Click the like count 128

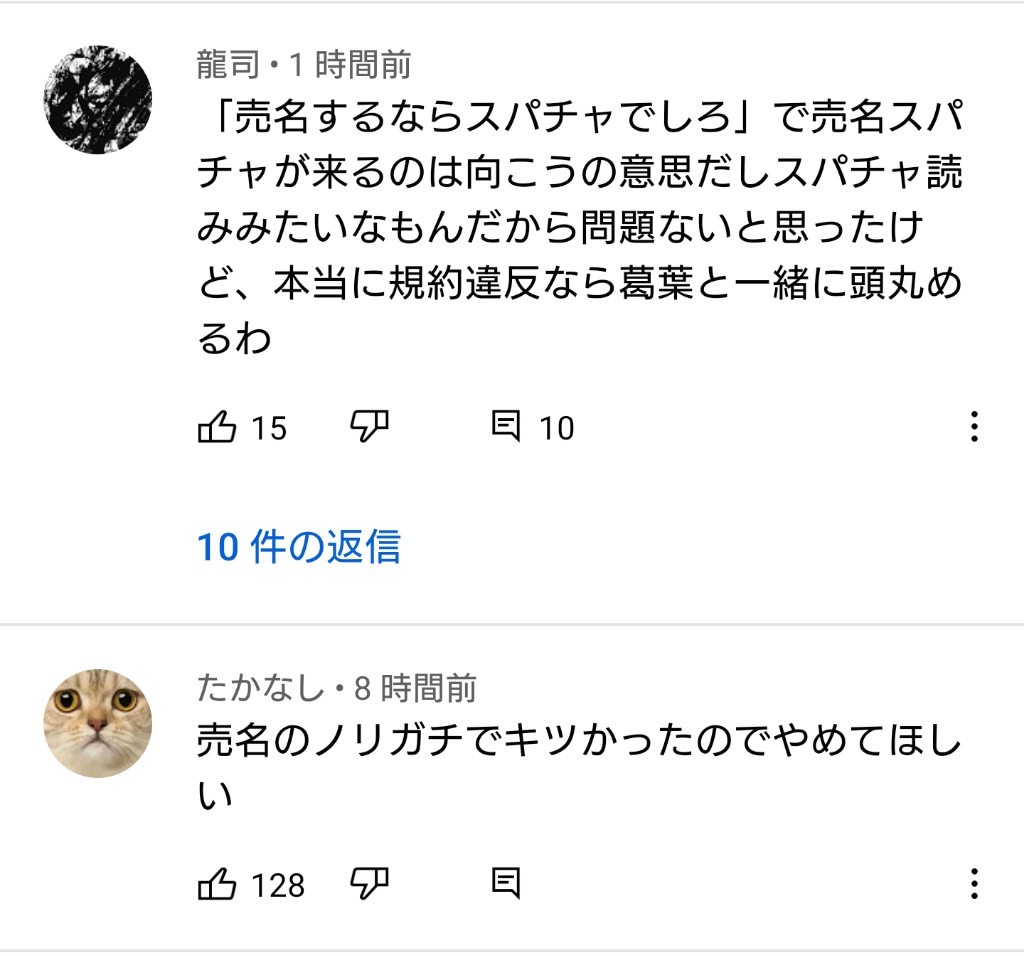tap(278, 885)
